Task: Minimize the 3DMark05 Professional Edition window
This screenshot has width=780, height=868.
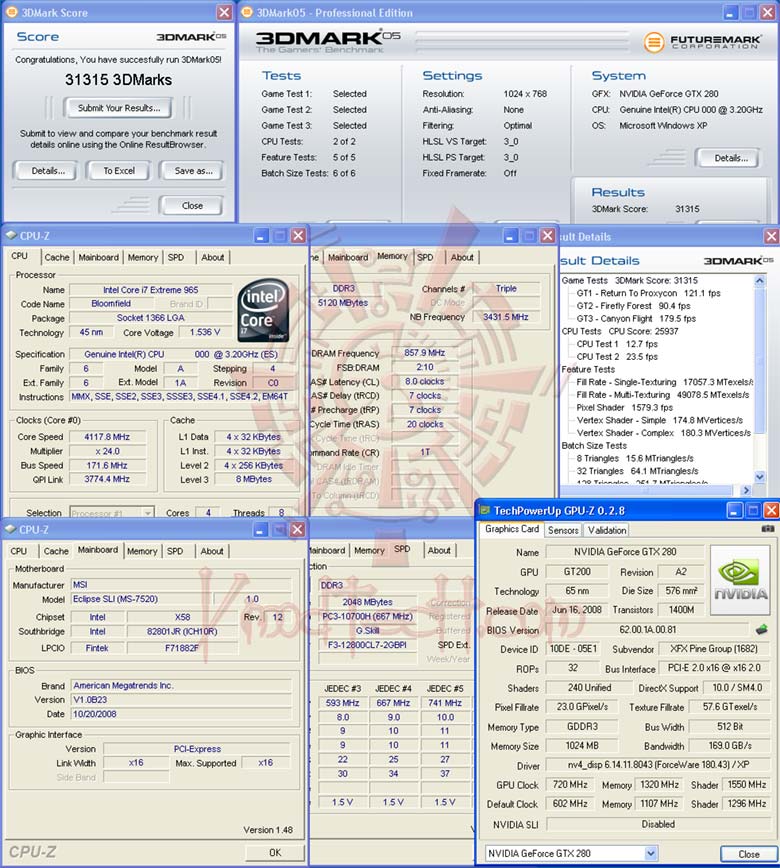Action: click(x=731, y=12)
